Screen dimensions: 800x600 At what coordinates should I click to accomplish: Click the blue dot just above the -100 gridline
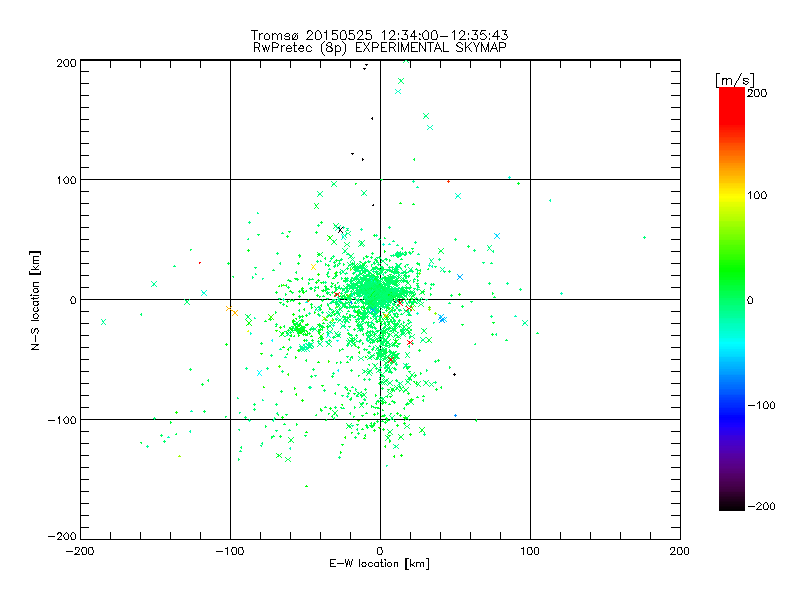456,415
